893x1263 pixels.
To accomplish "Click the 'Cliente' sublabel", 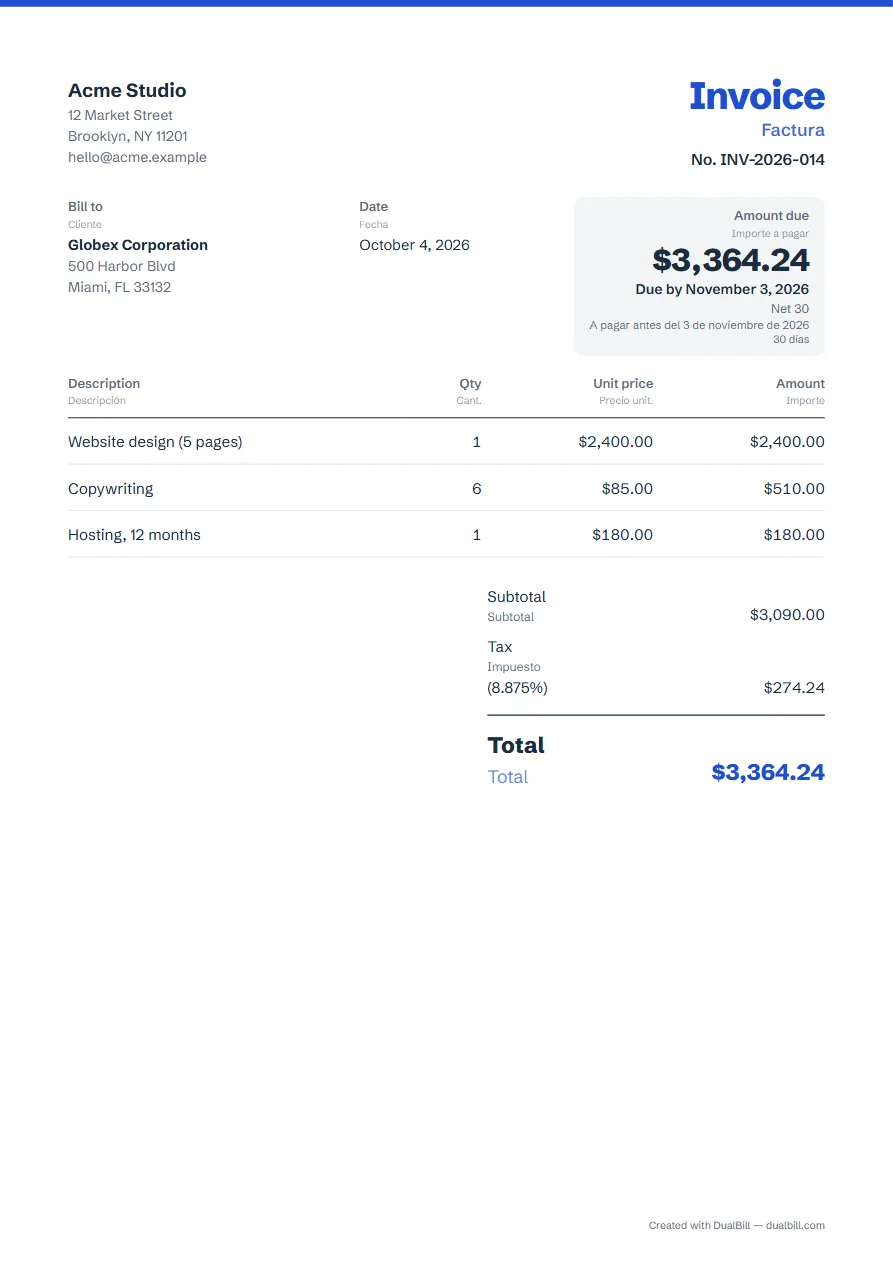I will 85,224.
